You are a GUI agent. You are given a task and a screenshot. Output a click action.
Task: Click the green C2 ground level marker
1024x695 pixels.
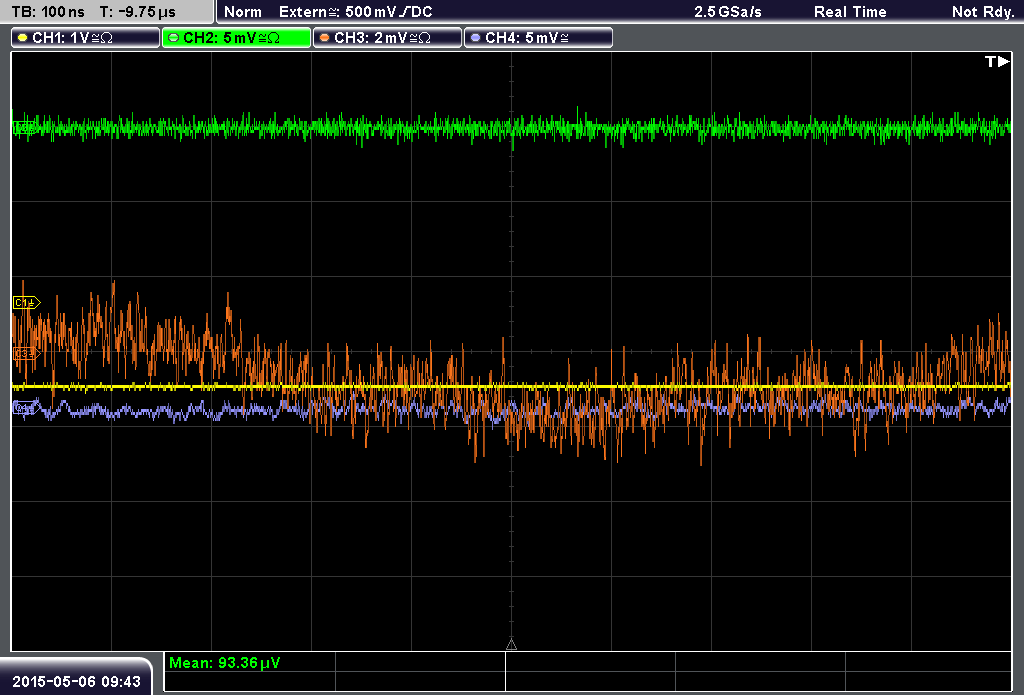pos(25,128)
